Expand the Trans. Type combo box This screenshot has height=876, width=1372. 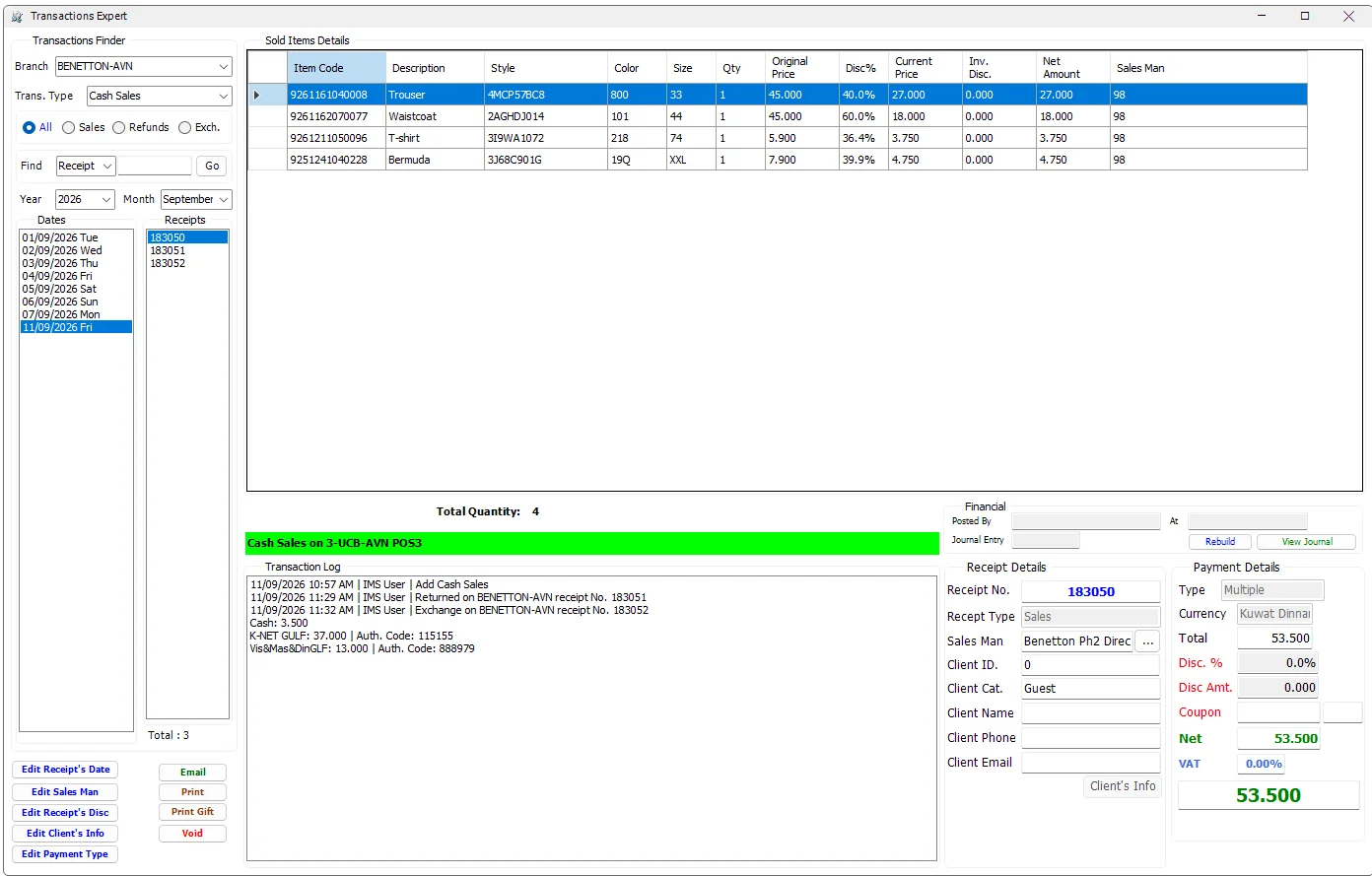[224, 97]
